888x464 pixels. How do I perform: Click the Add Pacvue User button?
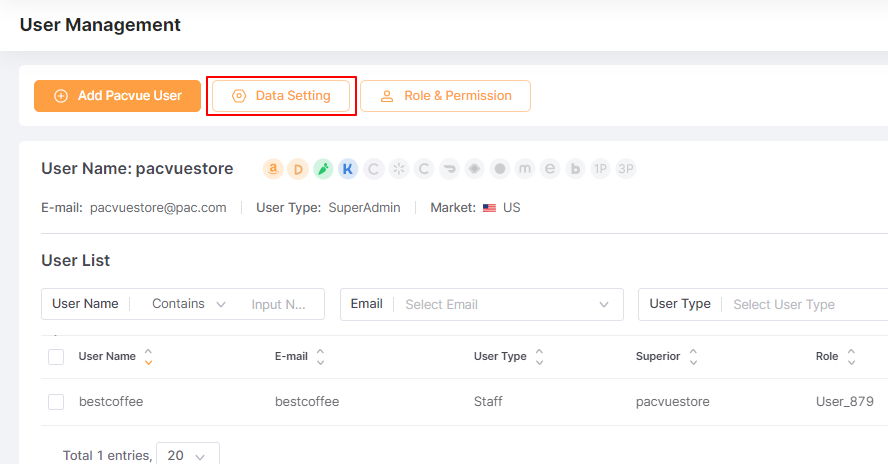coord(117,96)
